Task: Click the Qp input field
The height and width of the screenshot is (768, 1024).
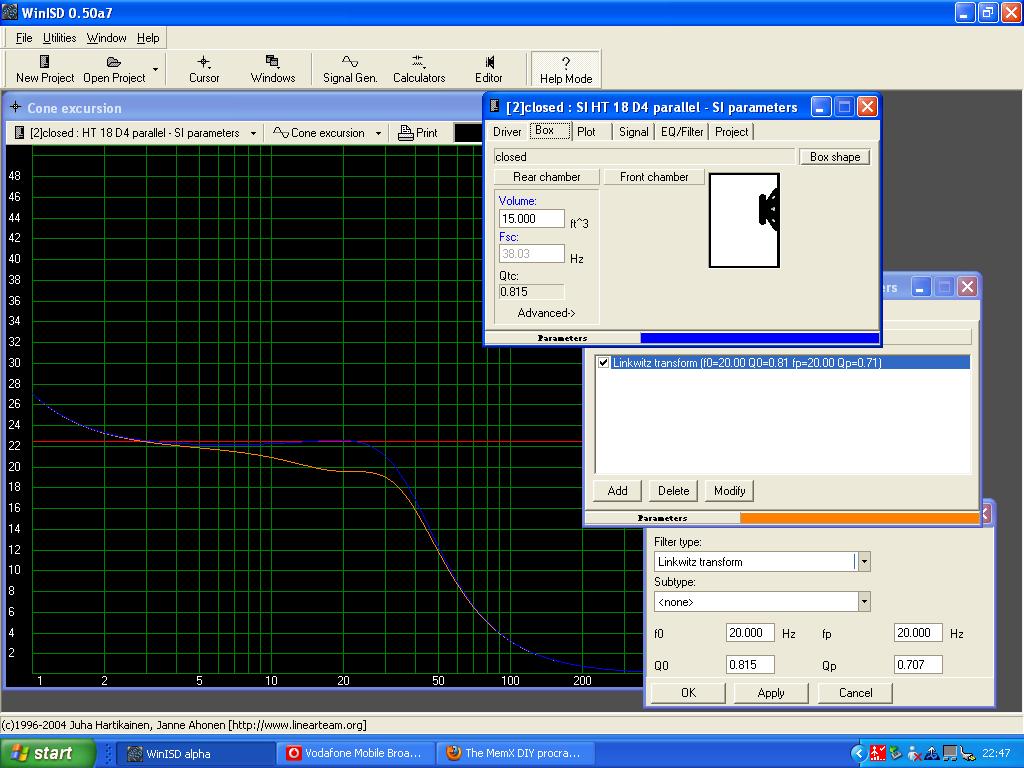Action: point(918,665)
